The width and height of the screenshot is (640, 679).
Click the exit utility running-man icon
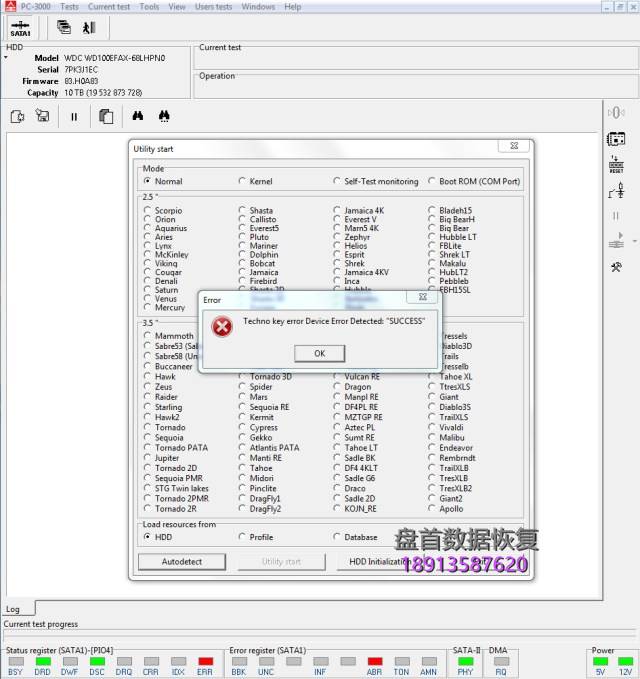click(88, 28)
